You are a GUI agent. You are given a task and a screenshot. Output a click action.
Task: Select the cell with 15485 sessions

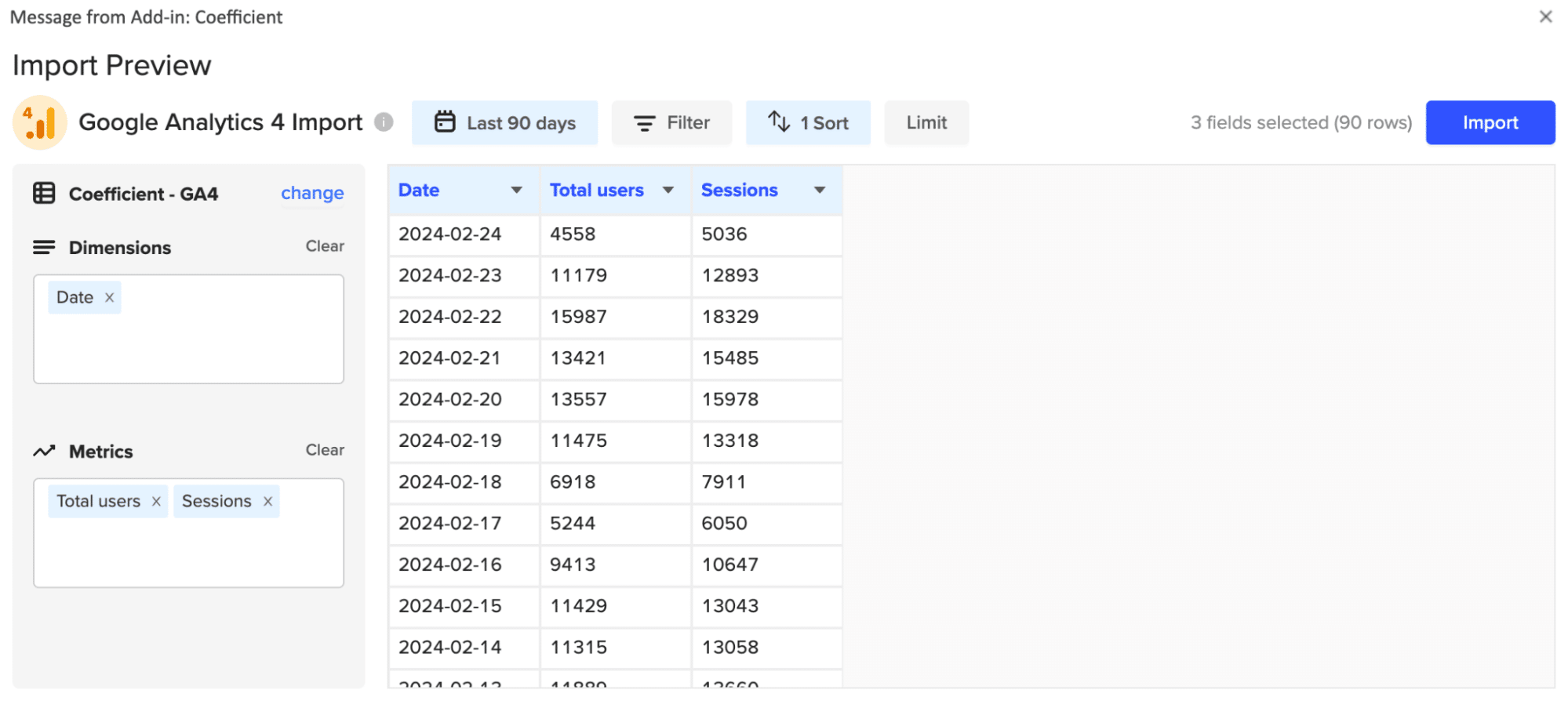click(x=766, y=358)
